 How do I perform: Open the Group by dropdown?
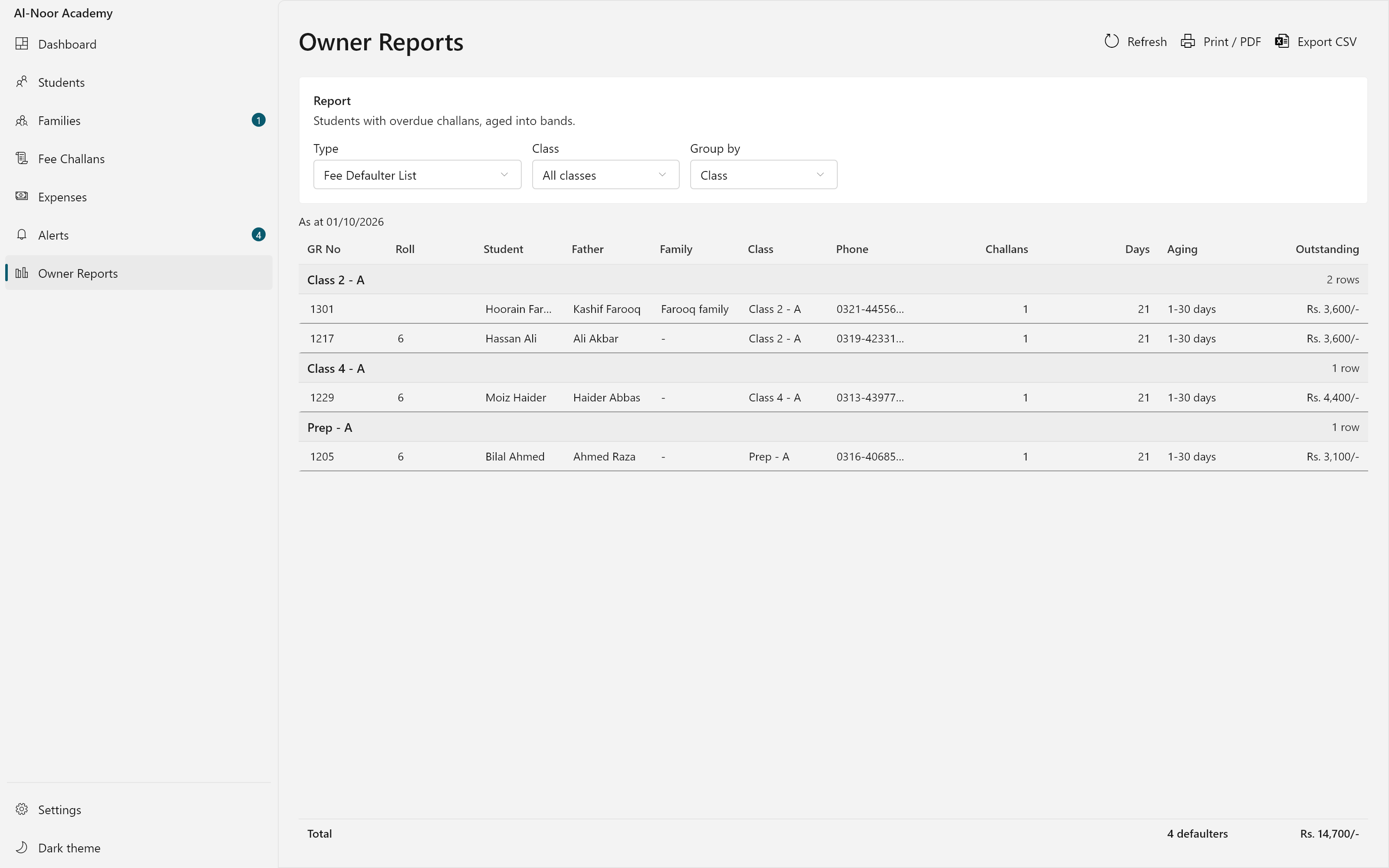(x=764, y=174)
